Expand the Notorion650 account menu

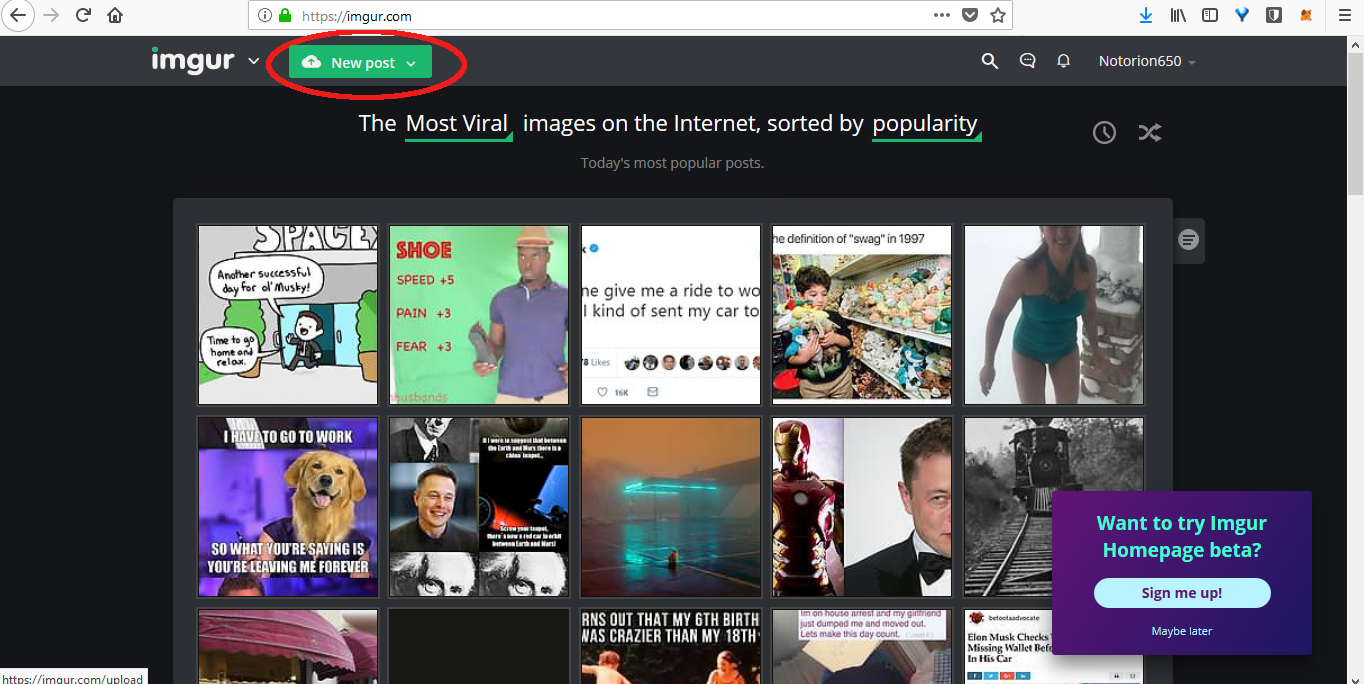[x=1146, y=61]
